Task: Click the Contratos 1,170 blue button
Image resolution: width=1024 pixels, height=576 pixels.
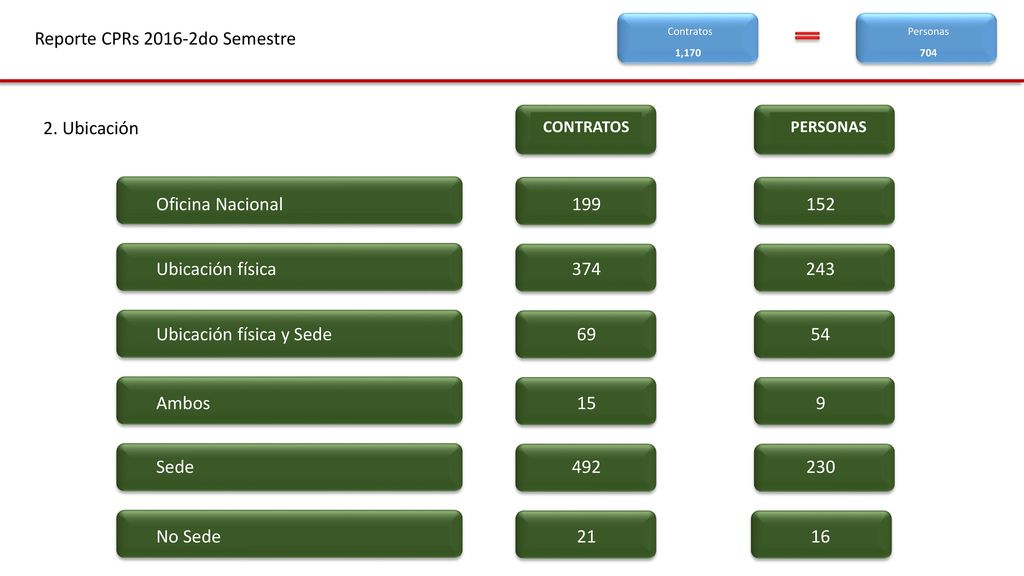Action: tap(688, 39)
